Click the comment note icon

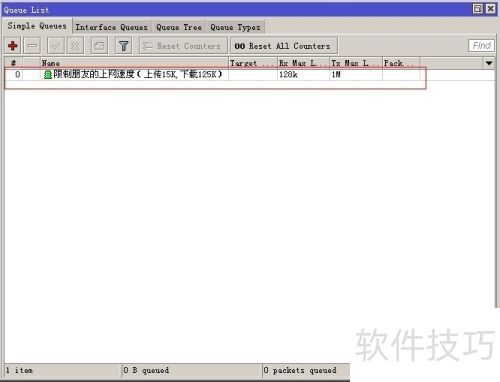click(x=99, y=46)
